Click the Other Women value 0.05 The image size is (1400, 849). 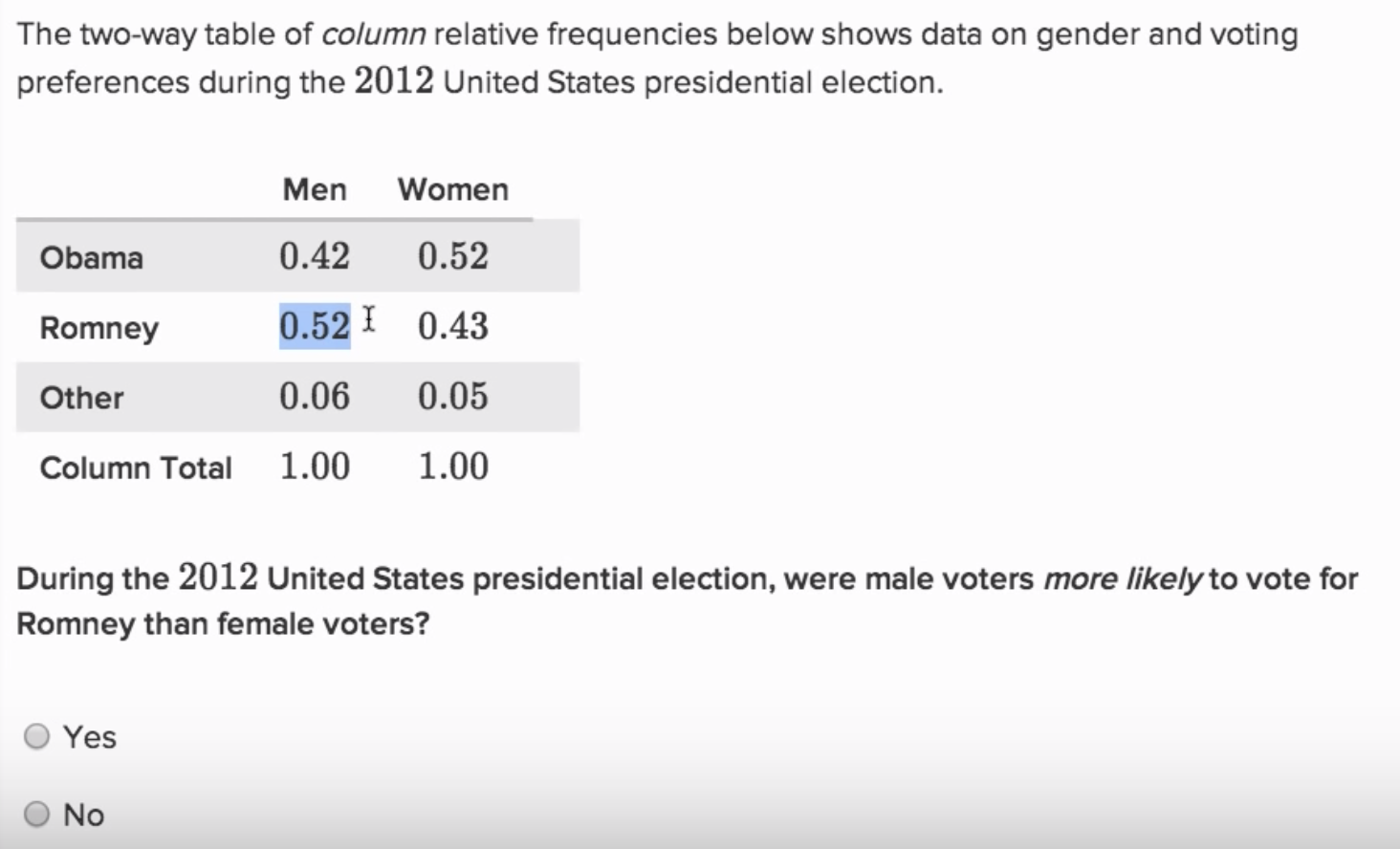pyautogui.click(x=453, y=396)
